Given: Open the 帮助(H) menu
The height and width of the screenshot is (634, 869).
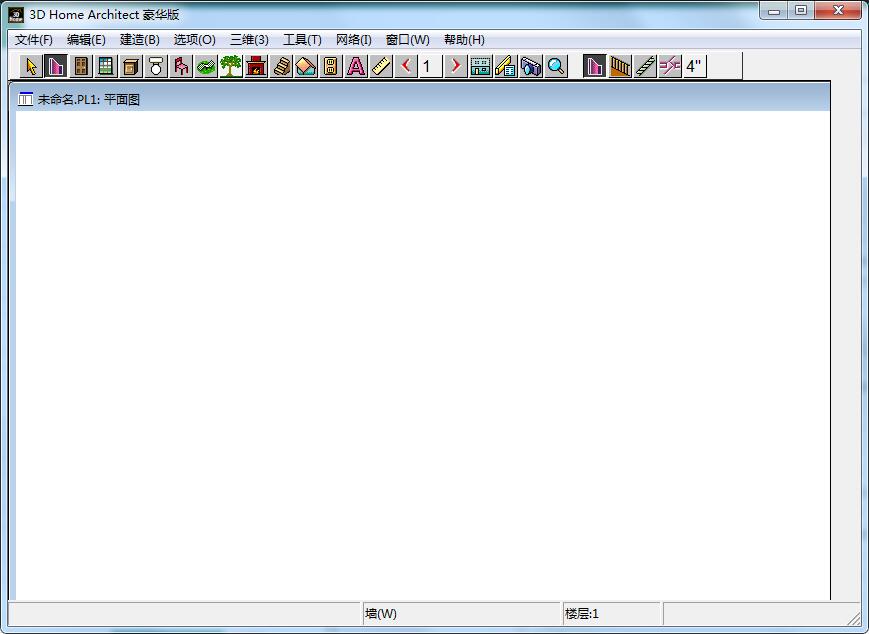Looking at the screenshot, I should pos(464,40).
